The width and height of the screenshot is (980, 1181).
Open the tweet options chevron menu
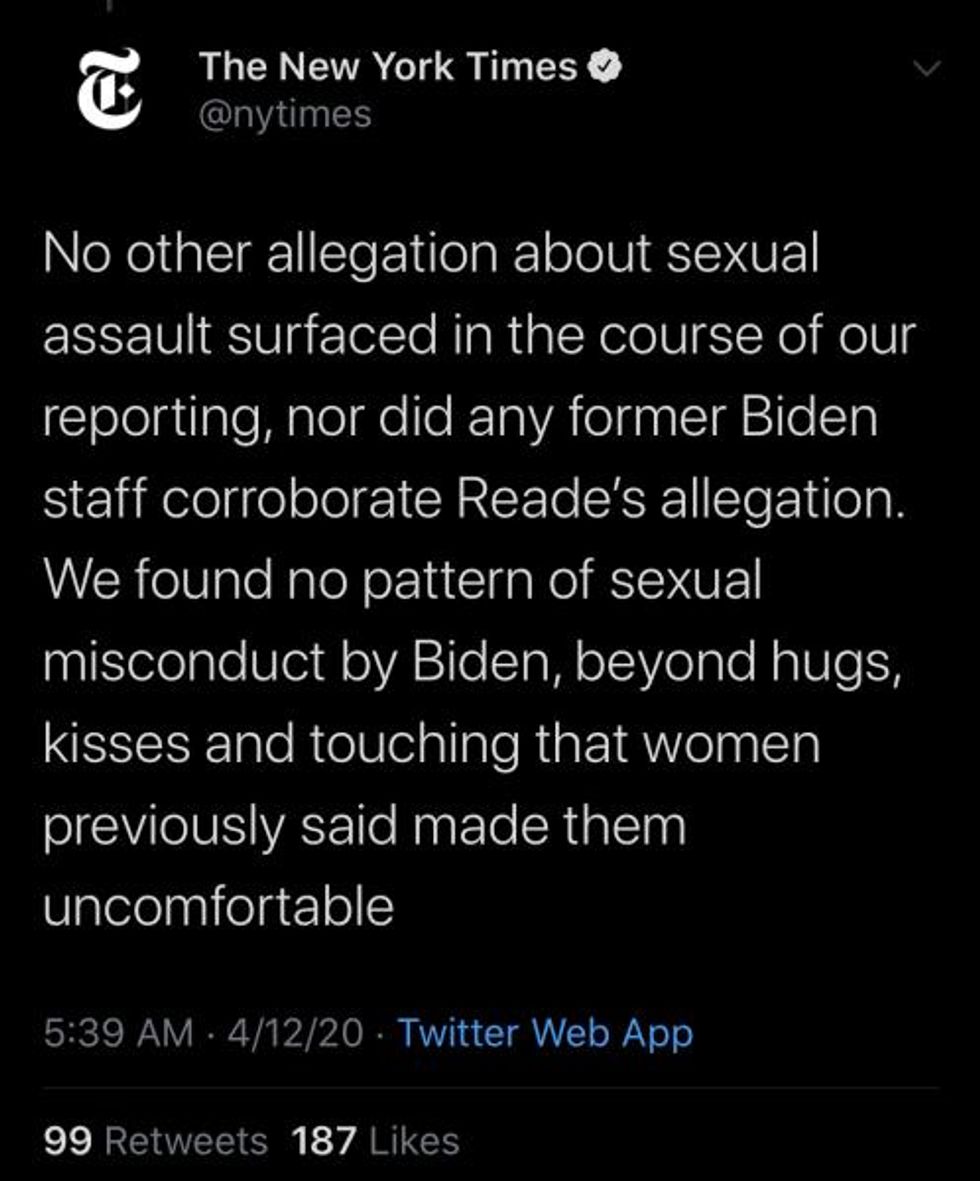coord(928,70)
